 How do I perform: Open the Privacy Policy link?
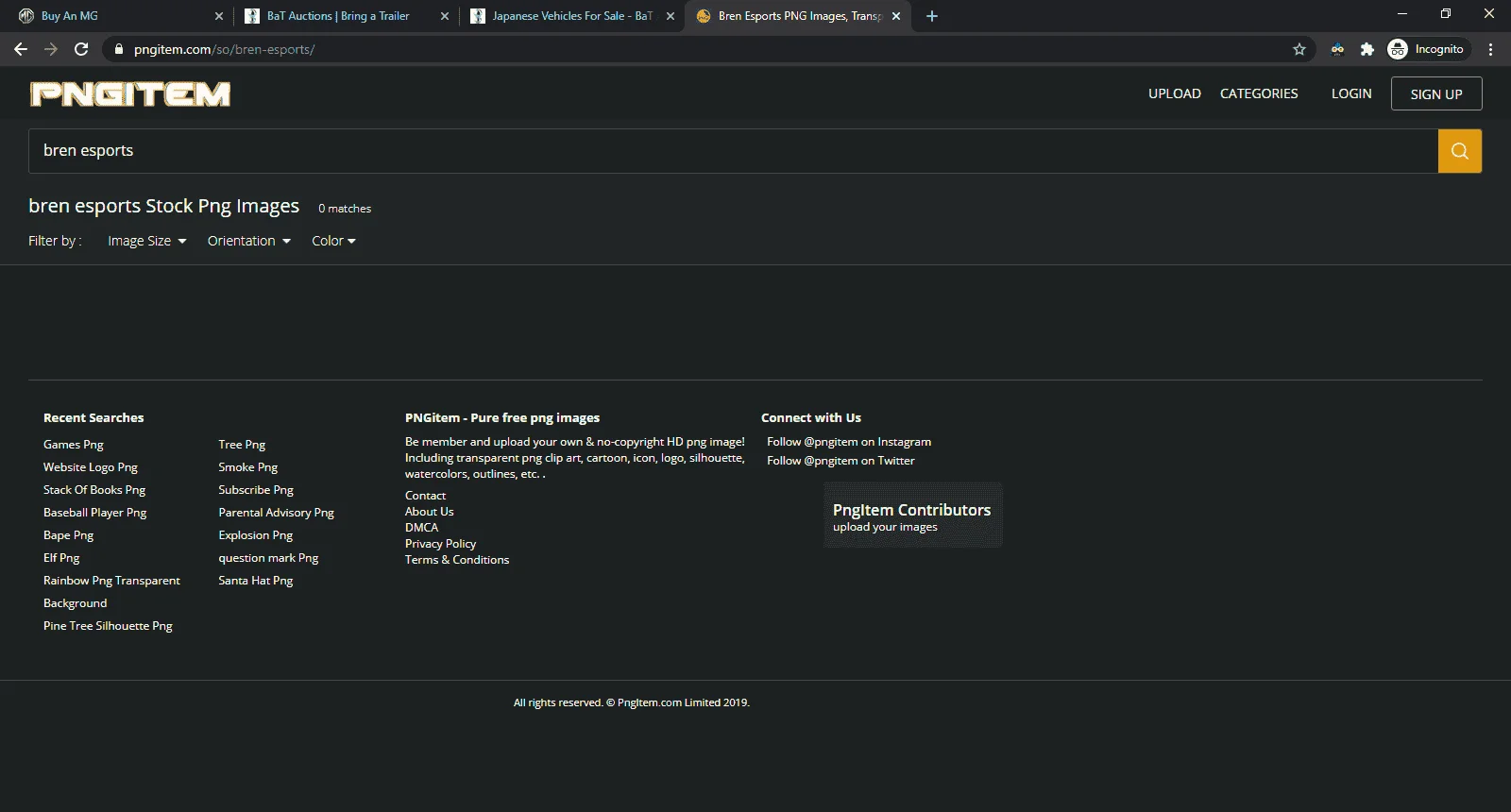click(441, 544)
